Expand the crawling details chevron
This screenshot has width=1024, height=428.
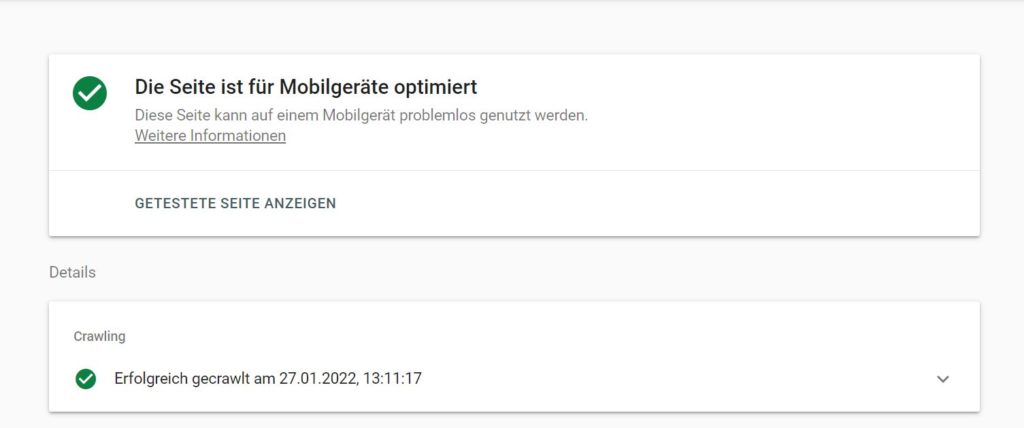(x=942, y=378)
